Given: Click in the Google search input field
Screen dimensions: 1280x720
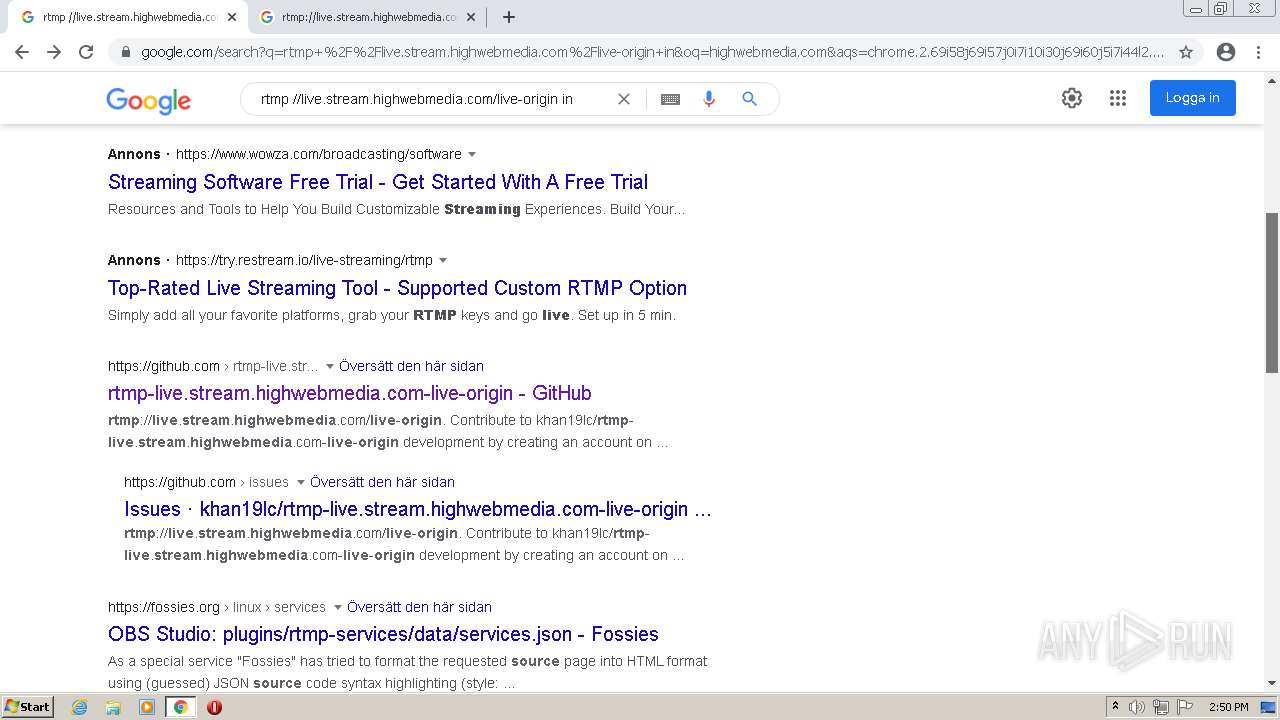Looking at the screenshot, I should pyautogui.click(x=430, y=99).
